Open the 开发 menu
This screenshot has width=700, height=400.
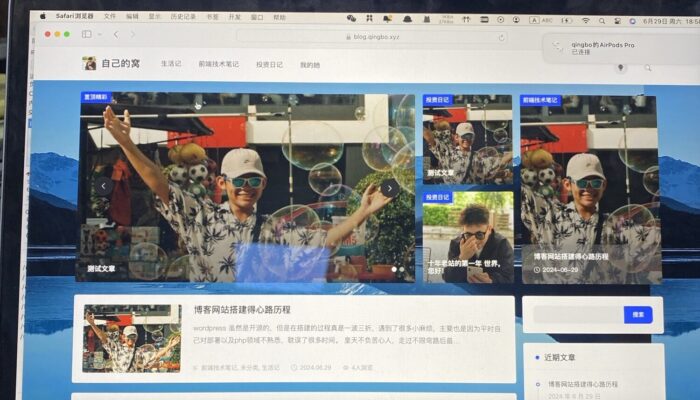point(234,17)
